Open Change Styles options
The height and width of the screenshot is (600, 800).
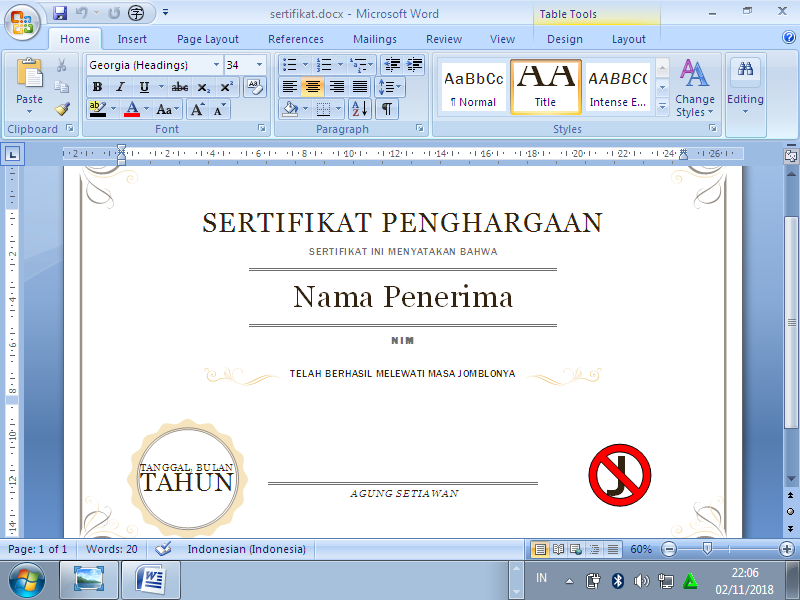click(x=695, y=90)
